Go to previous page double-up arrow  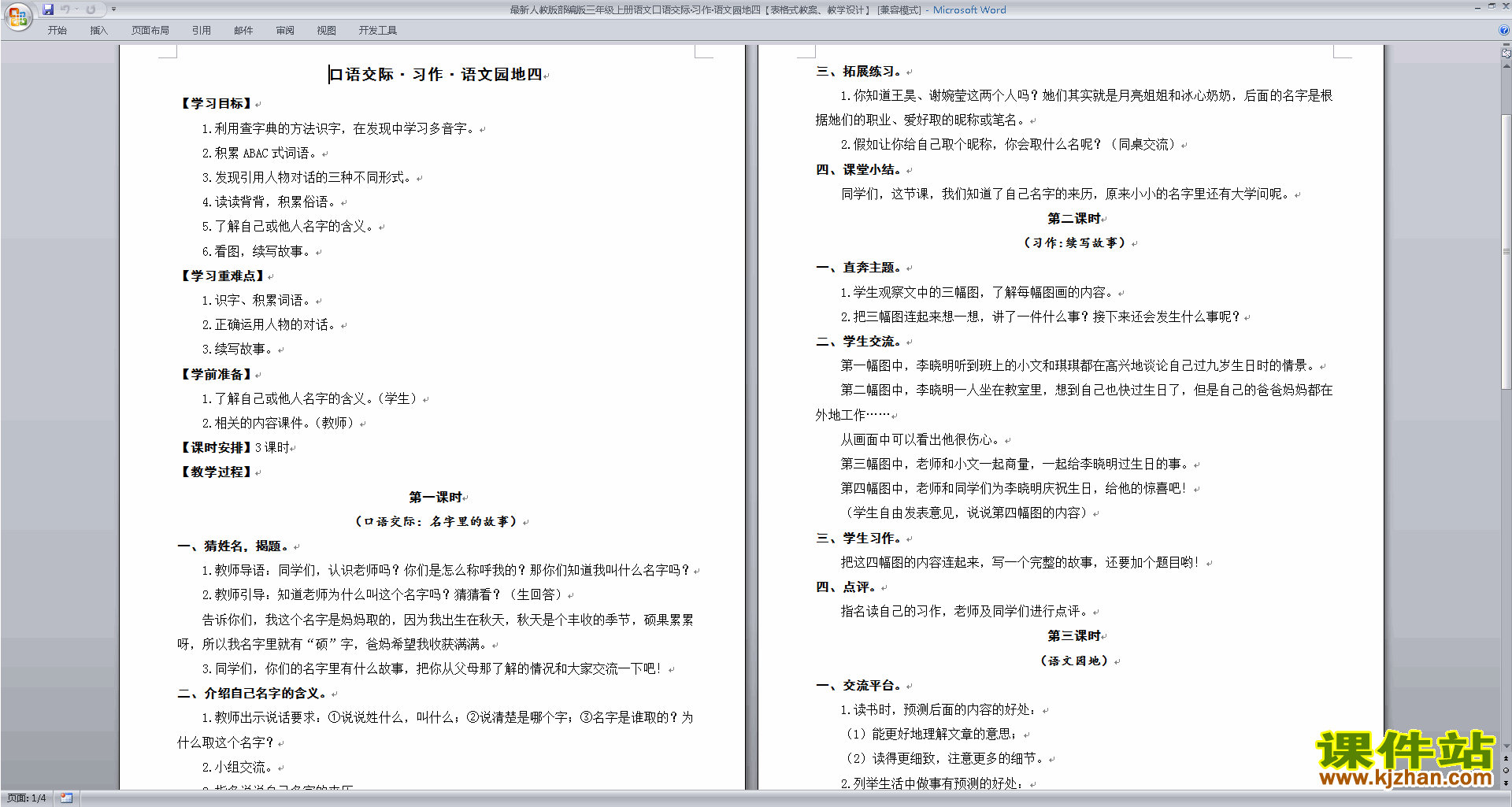click(1506, 759)
